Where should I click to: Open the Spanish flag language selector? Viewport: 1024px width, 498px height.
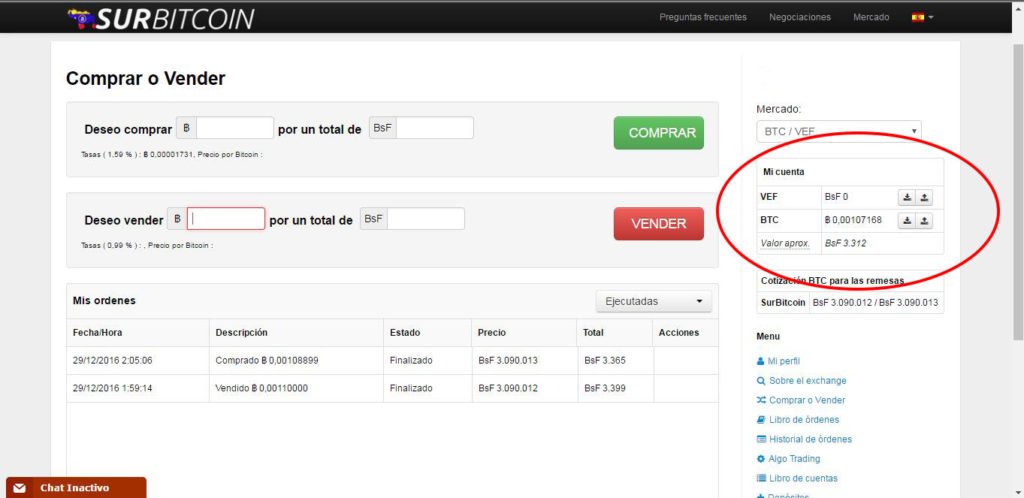pyautogui.click(x=922, y=18)
